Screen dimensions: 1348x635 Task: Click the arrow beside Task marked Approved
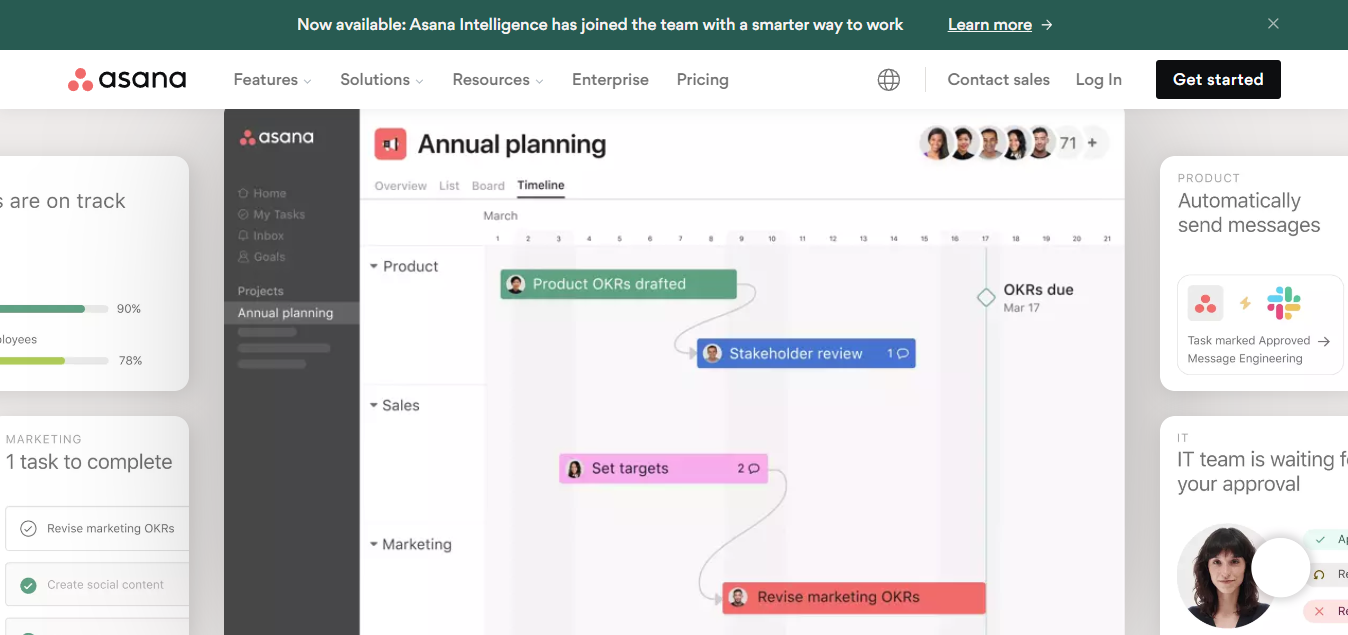[1324, 341]
